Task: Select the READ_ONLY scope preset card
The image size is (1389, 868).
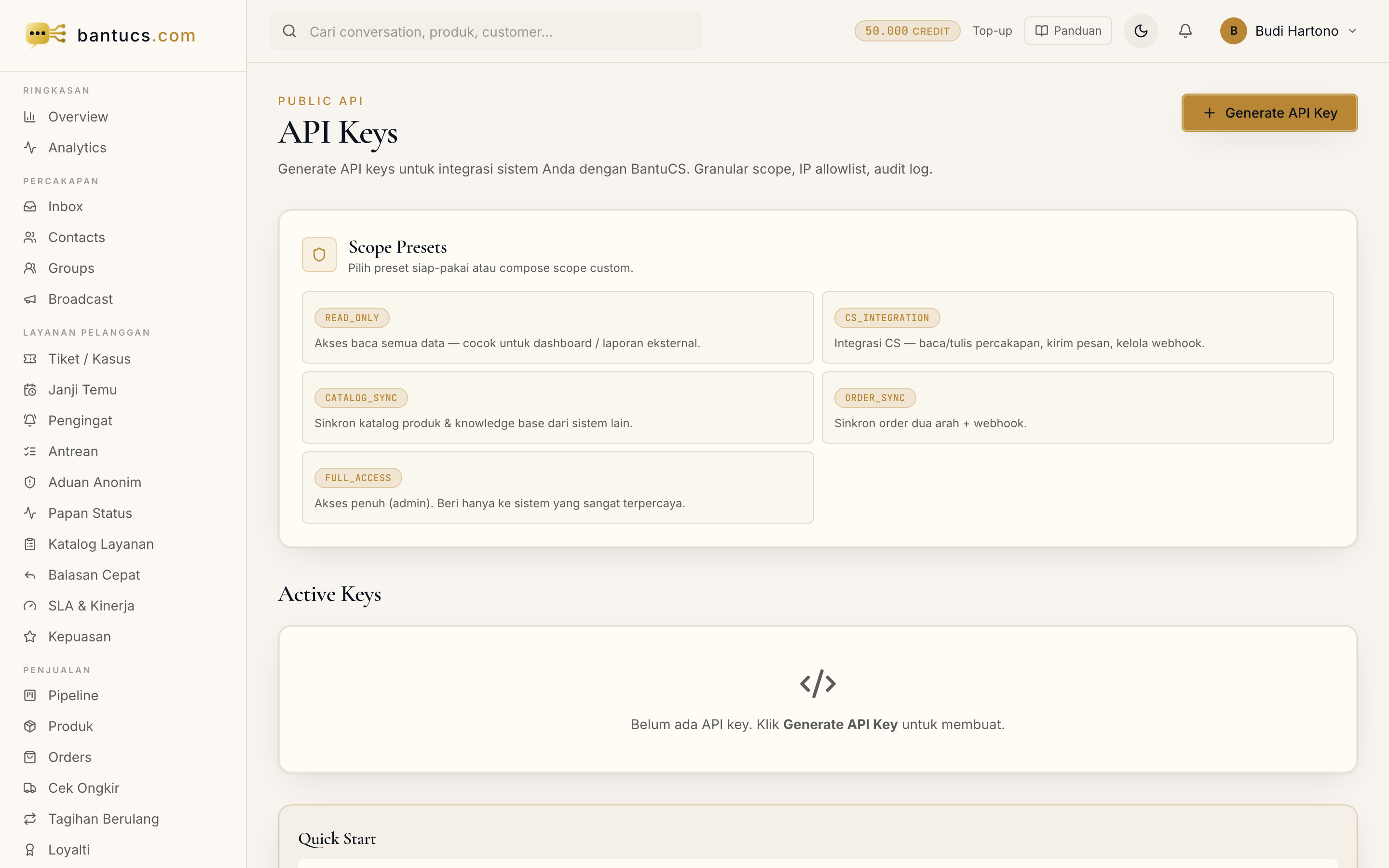Action: tap(558, 327)
